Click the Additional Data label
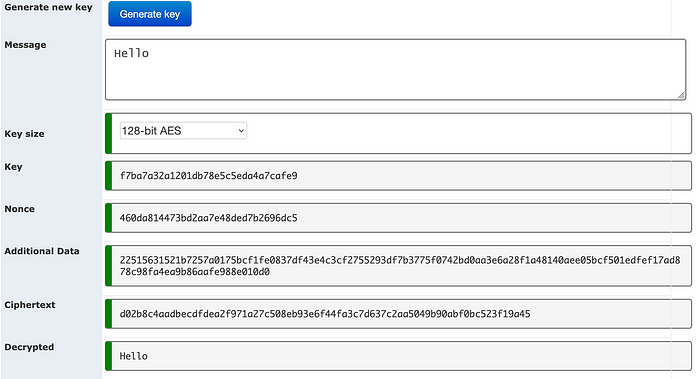This screenshot has height=379, width=700. click(x=42, y=251)
